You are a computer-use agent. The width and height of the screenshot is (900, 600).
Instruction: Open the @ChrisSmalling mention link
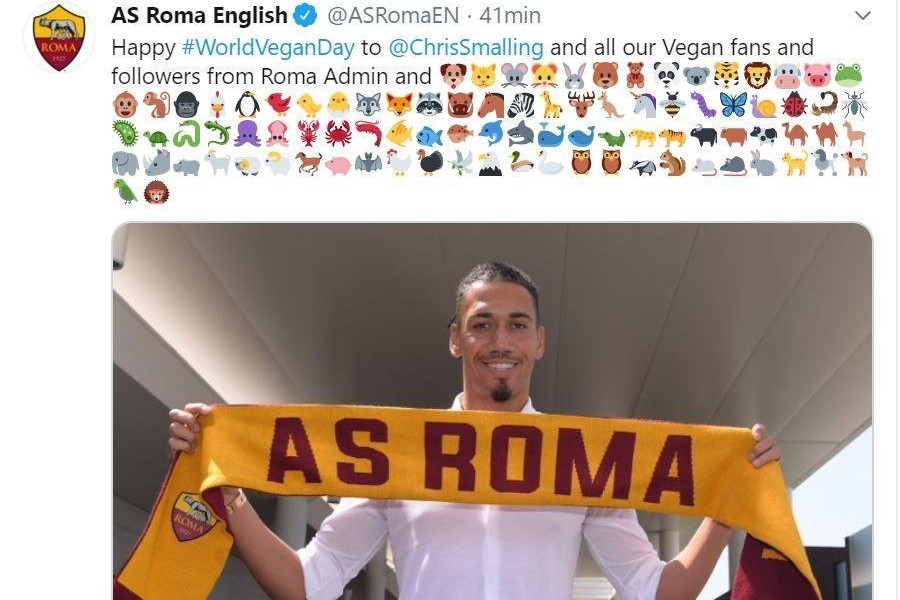point(465,48)
